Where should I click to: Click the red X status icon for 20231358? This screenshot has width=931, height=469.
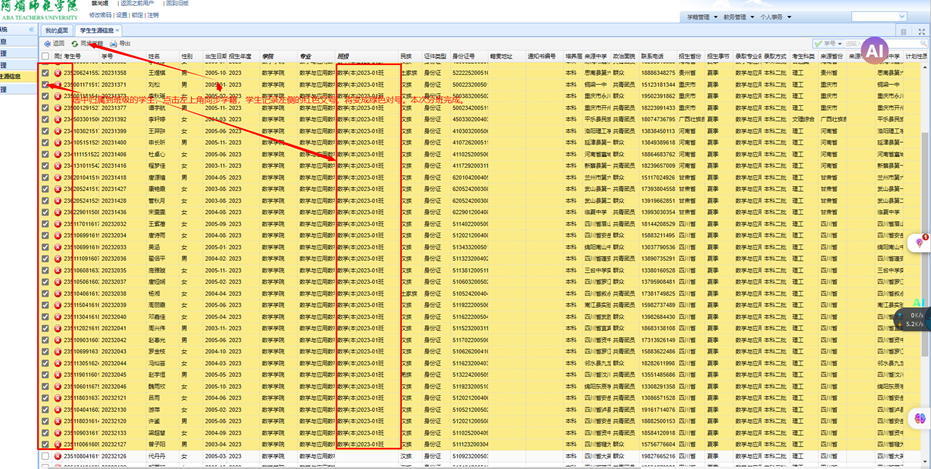(x=58, y=72)
